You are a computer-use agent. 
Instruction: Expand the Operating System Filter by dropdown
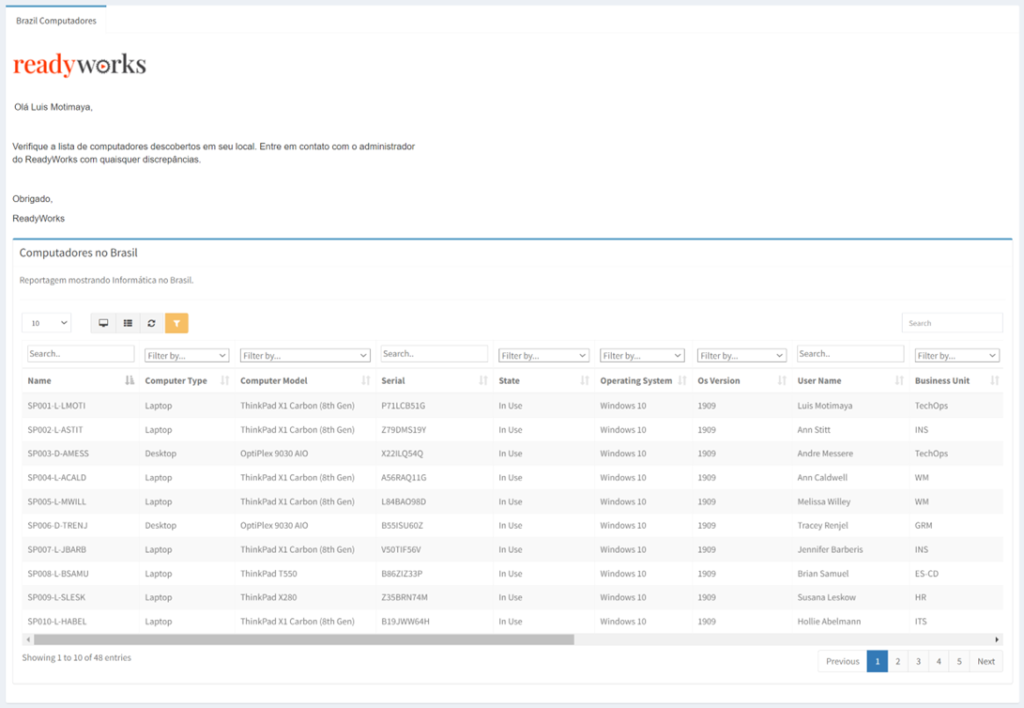pyautogui.click(x=642, y=353)
